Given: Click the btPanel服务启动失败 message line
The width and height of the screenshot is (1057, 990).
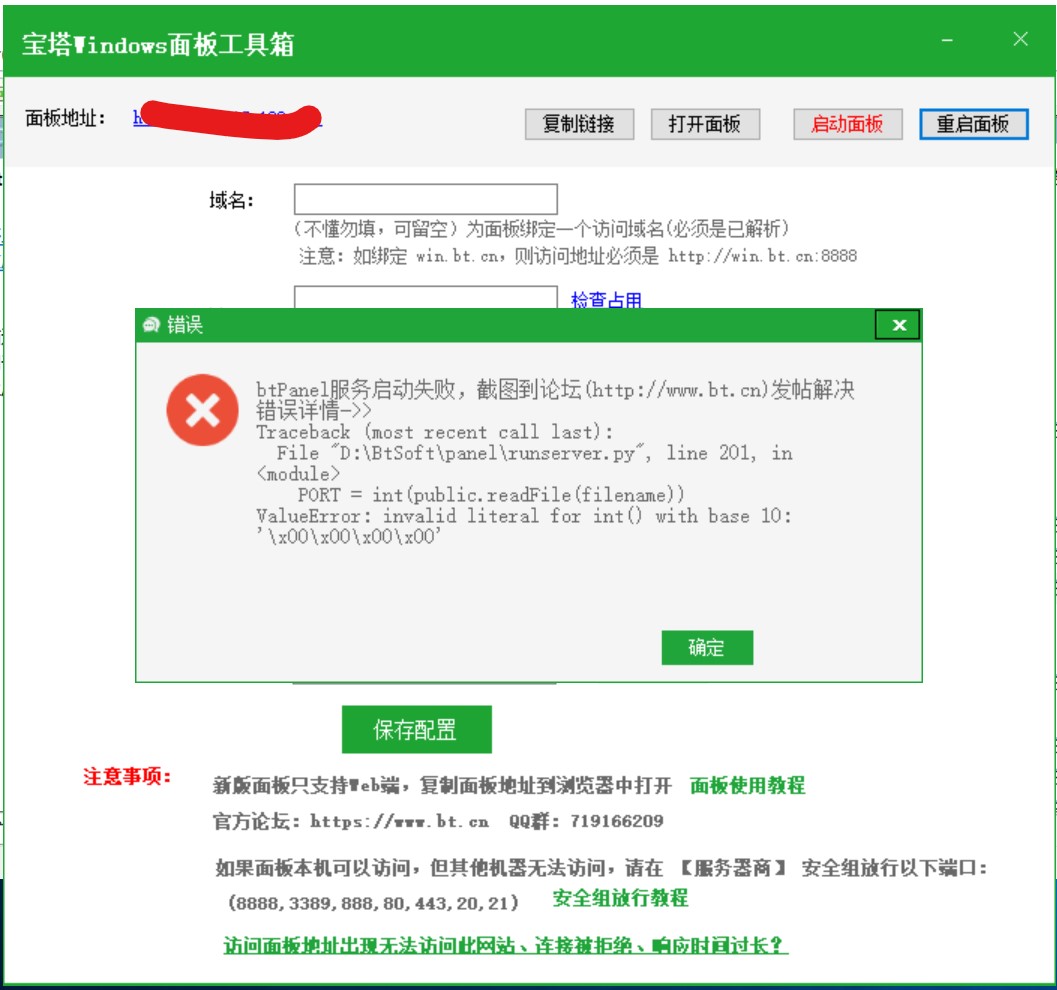Looking at the screenshot, I should (555, 389).
